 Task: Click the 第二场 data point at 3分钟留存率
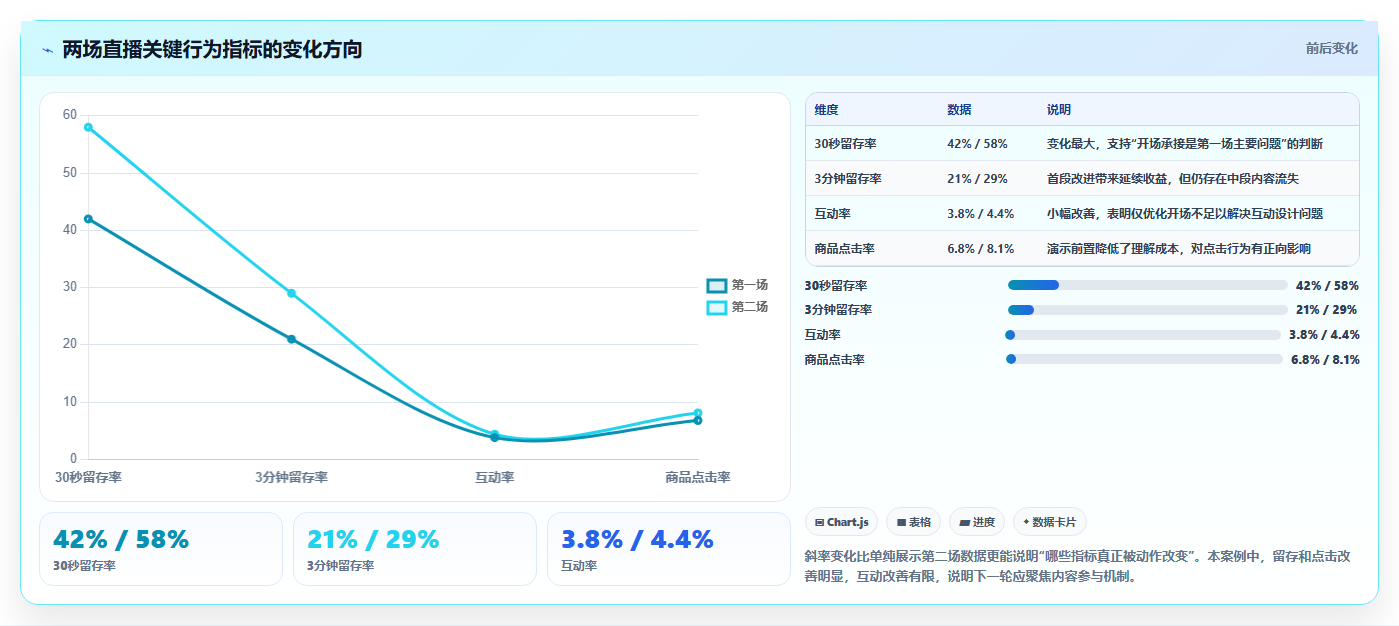click(291, 293)
